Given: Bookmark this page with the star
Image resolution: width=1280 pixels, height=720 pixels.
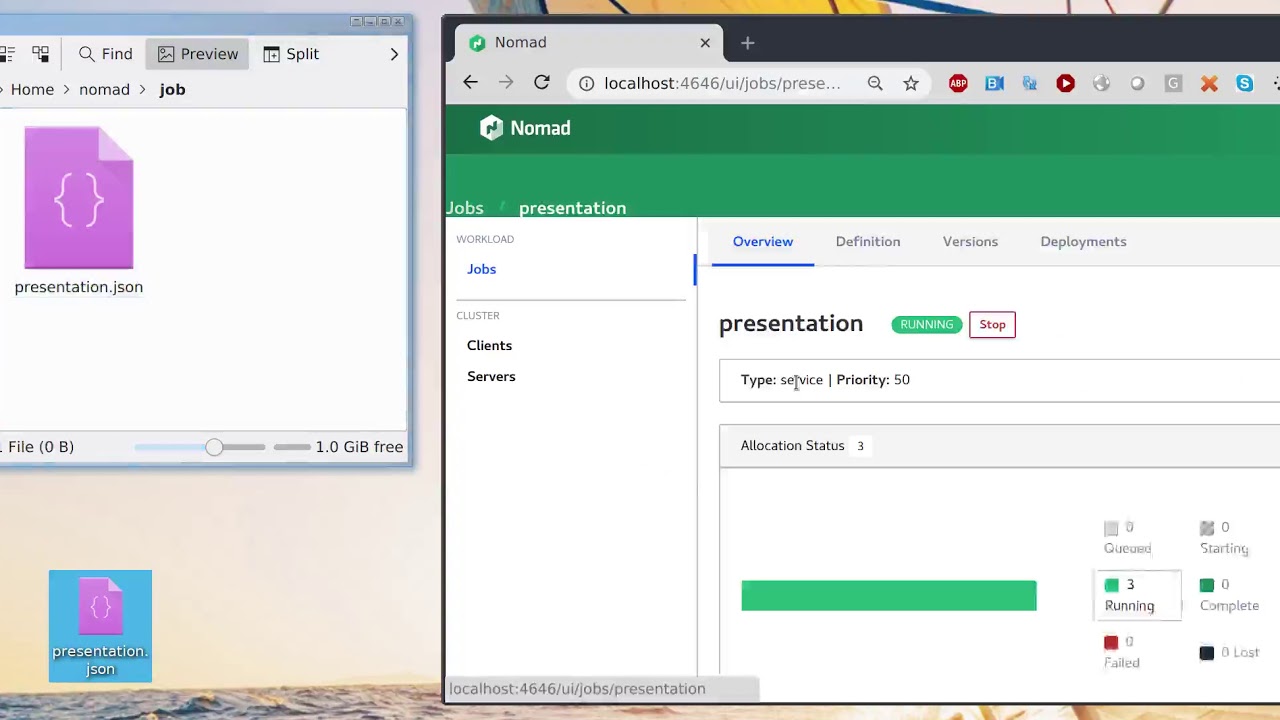Looking at the screenshot, I should (x=911, y=83).
